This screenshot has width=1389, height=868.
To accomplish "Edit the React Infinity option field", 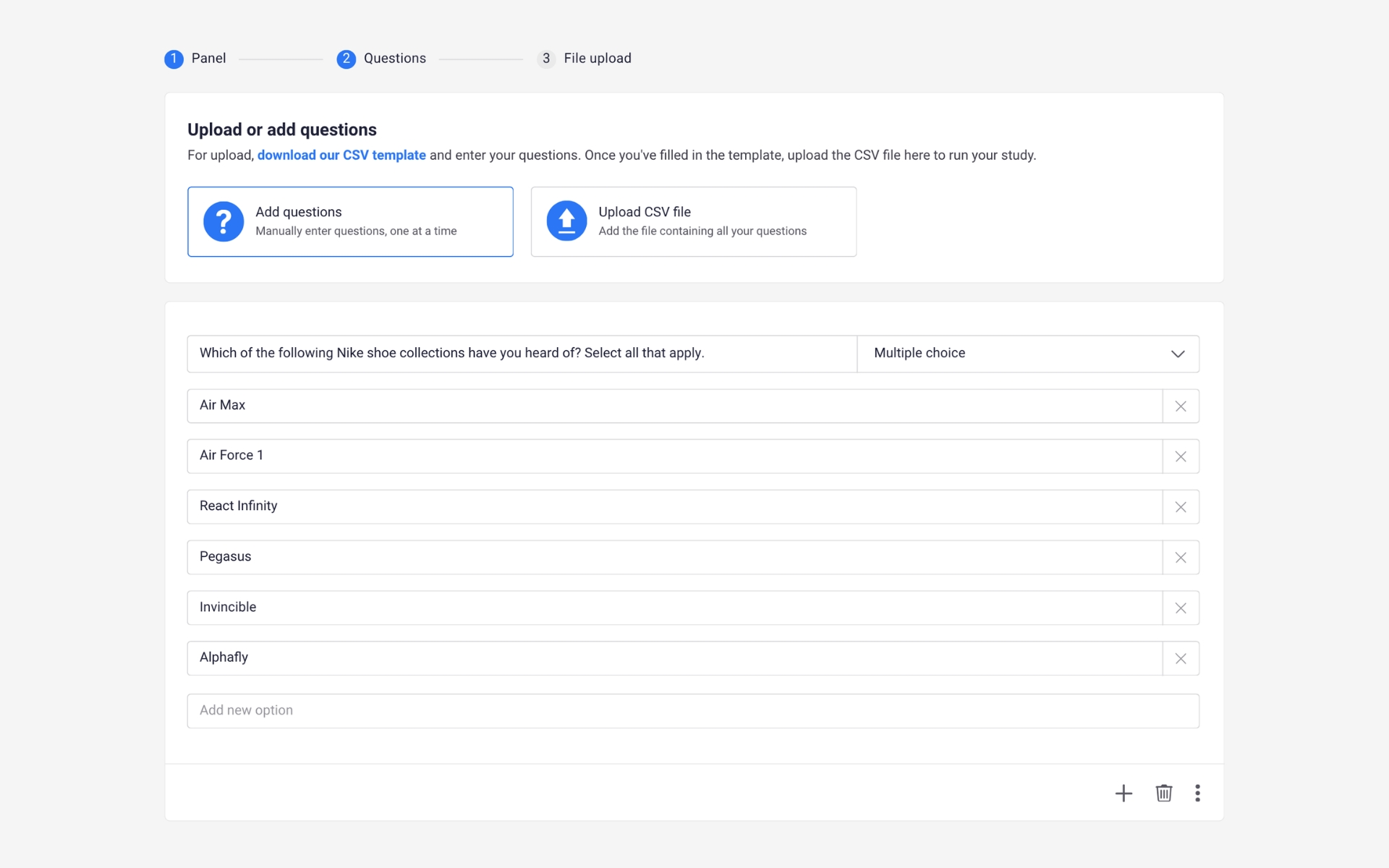I will point(675,507).
